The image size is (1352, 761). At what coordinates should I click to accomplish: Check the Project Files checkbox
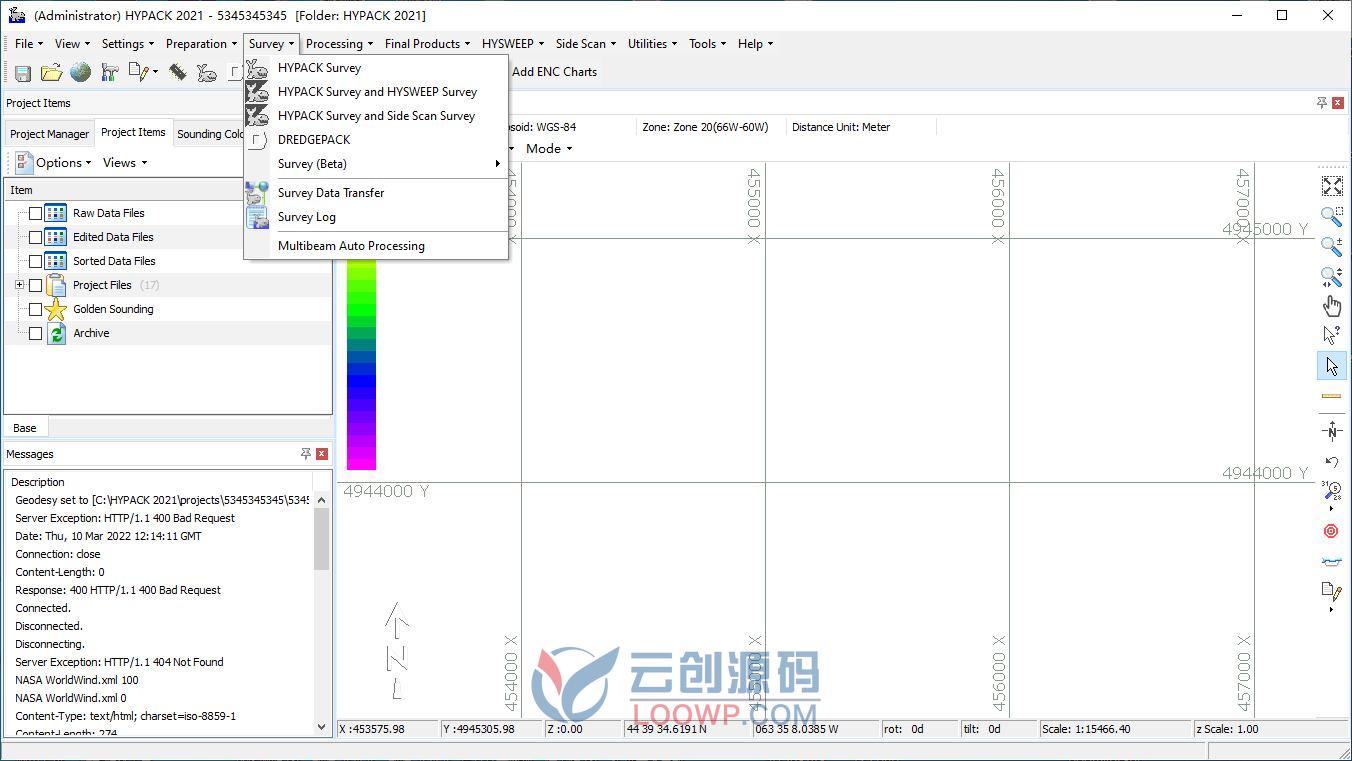pos(36,285)
